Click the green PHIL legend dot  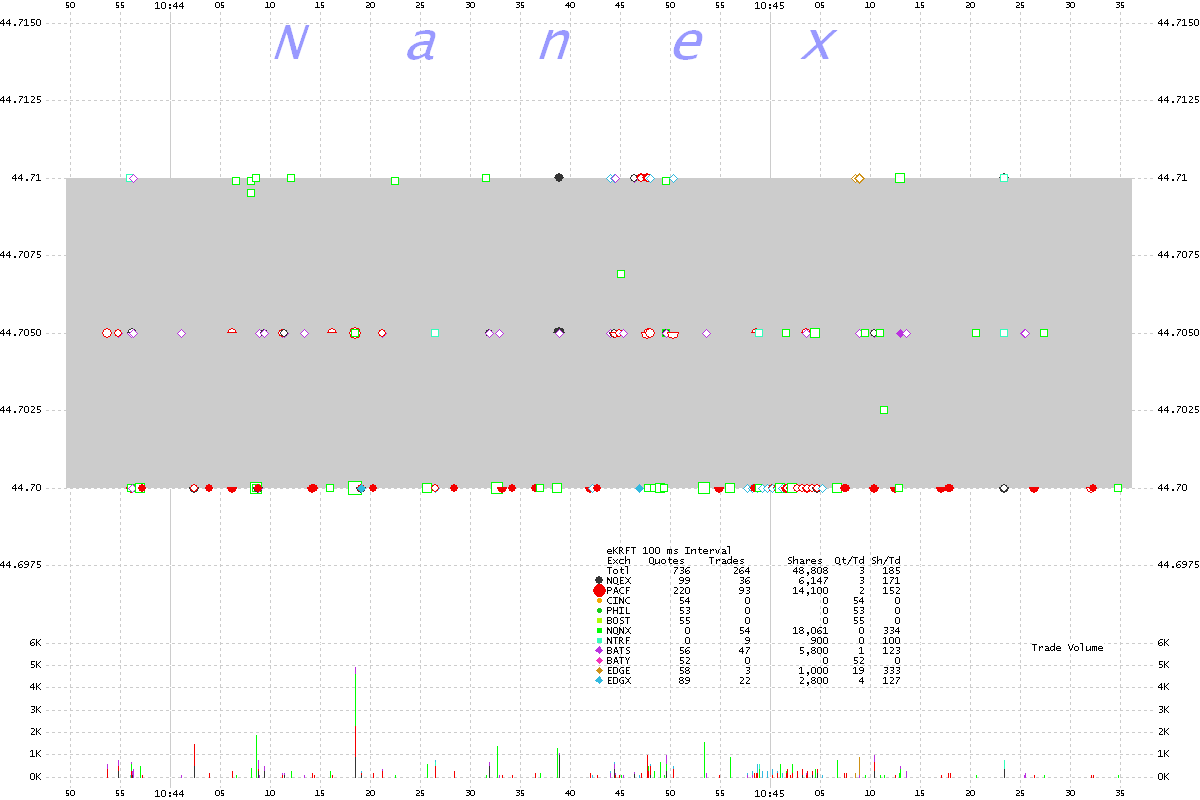pos(599,610)
